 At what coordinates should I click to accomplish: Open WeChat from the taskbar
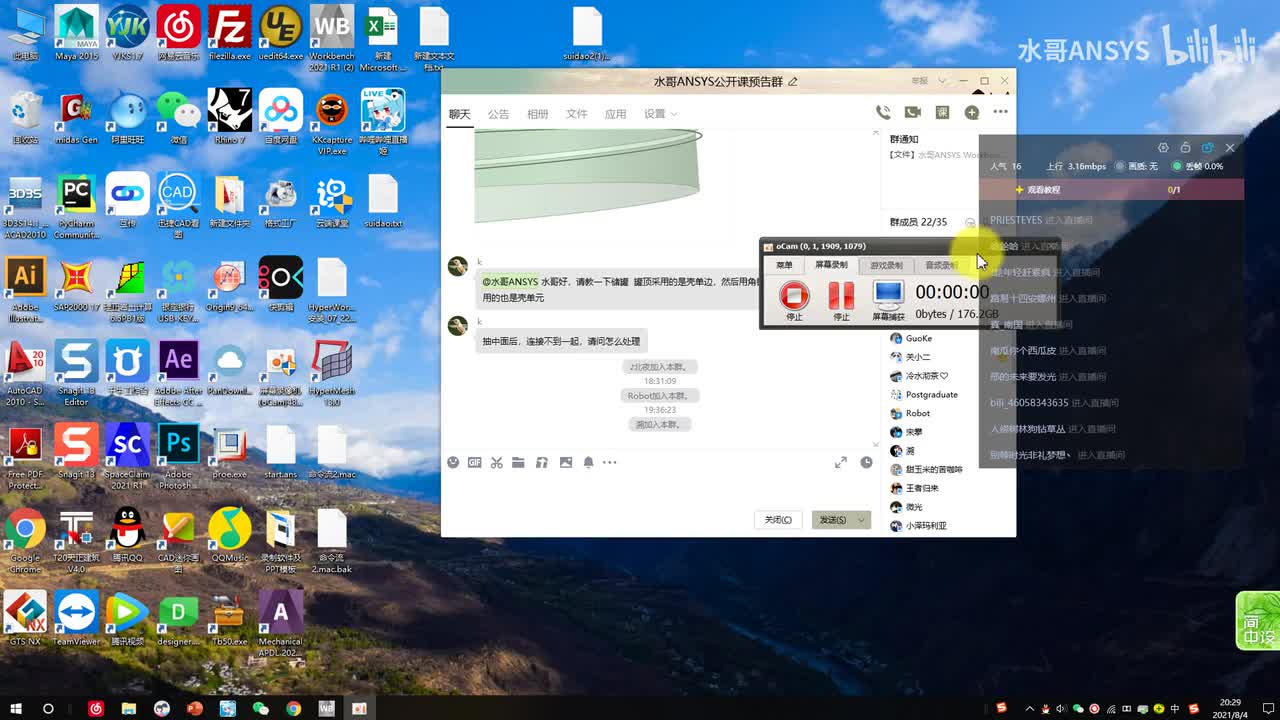point(261,708)
